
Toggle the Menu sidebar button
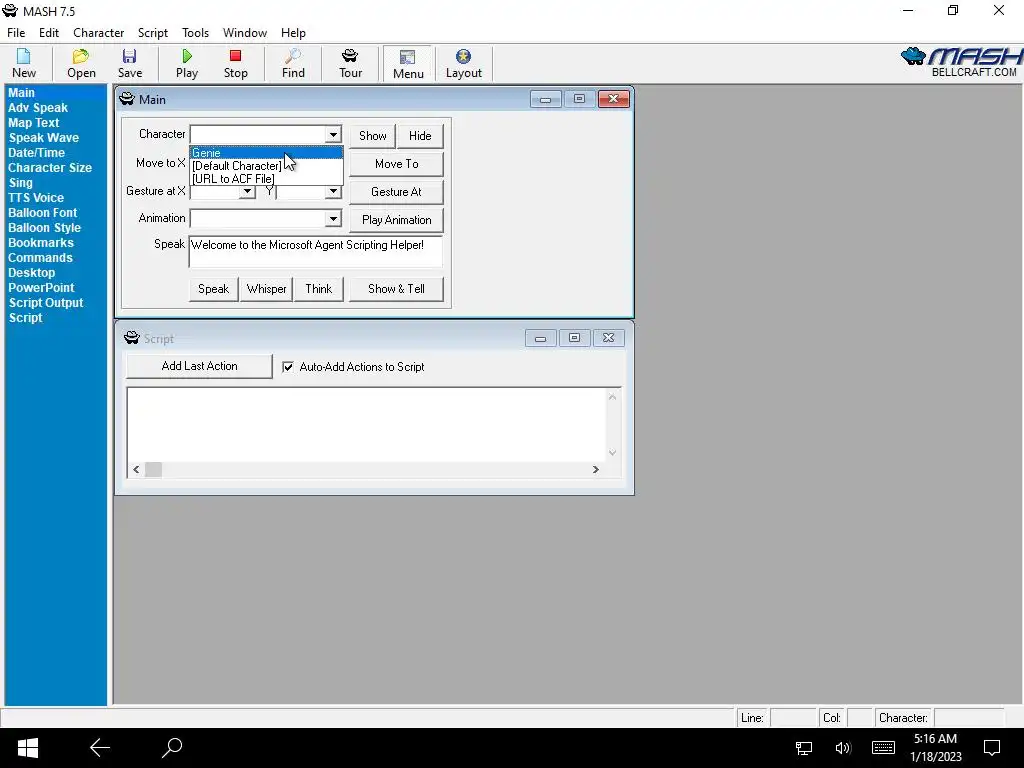[408, 63]
